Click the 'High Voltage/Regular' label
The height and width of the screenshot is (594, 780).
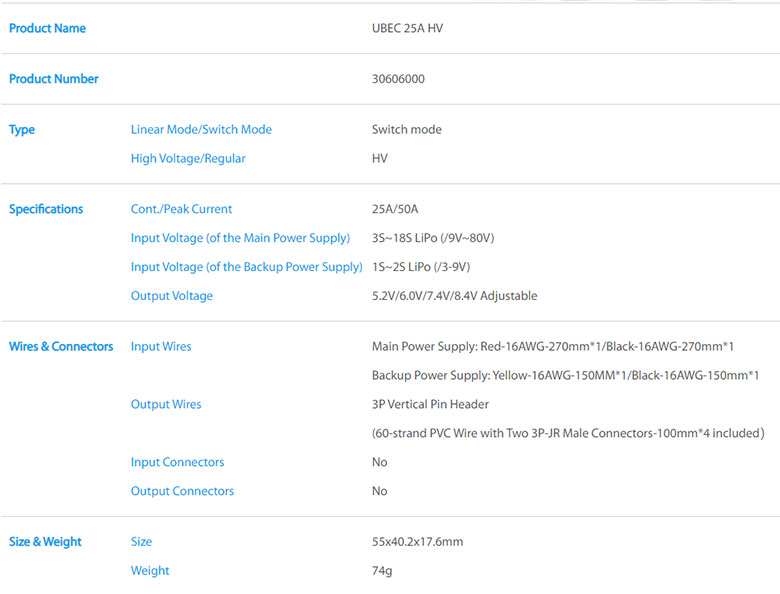188,159
